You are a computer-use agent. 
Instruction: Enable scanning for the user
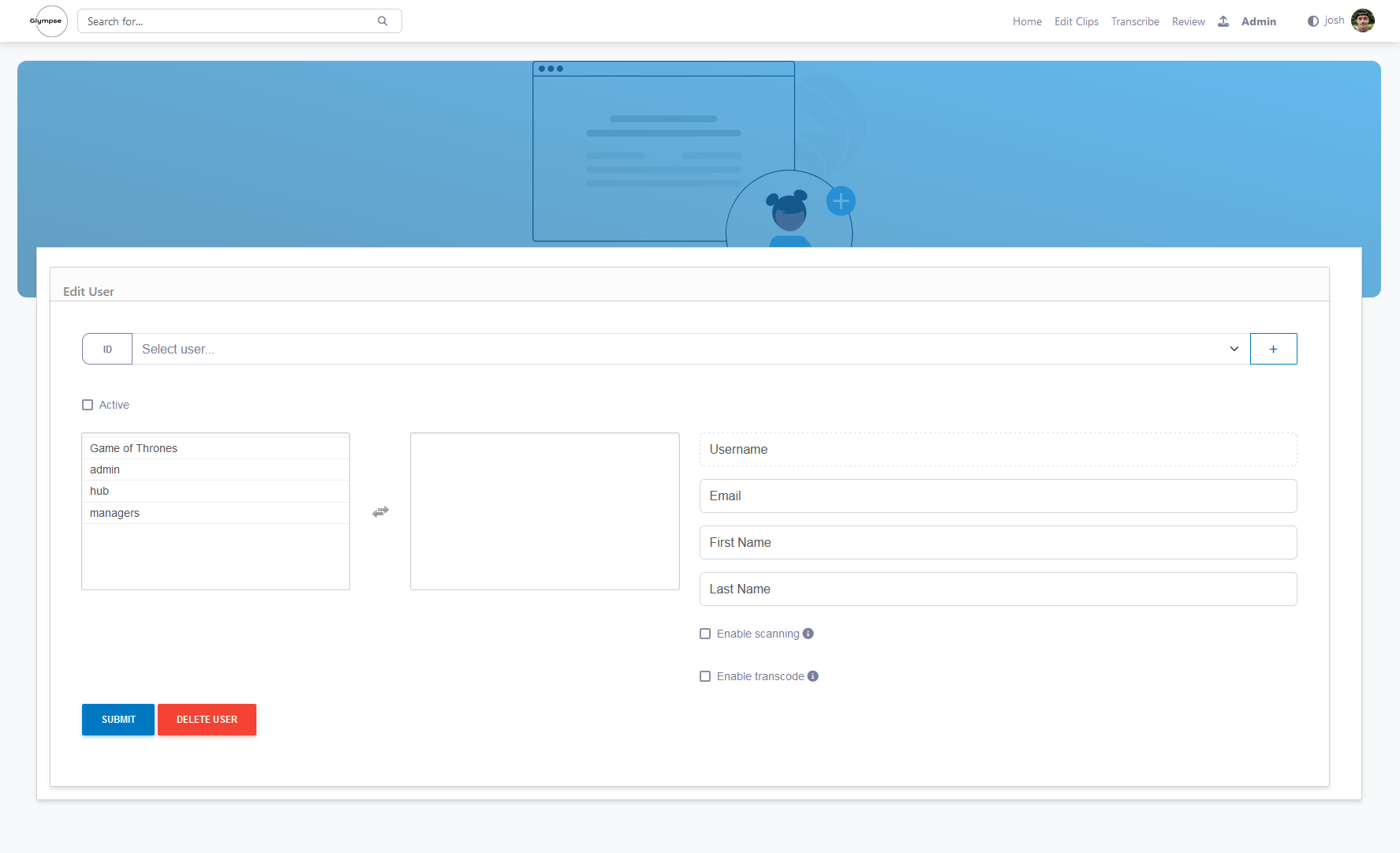[705, 633]
